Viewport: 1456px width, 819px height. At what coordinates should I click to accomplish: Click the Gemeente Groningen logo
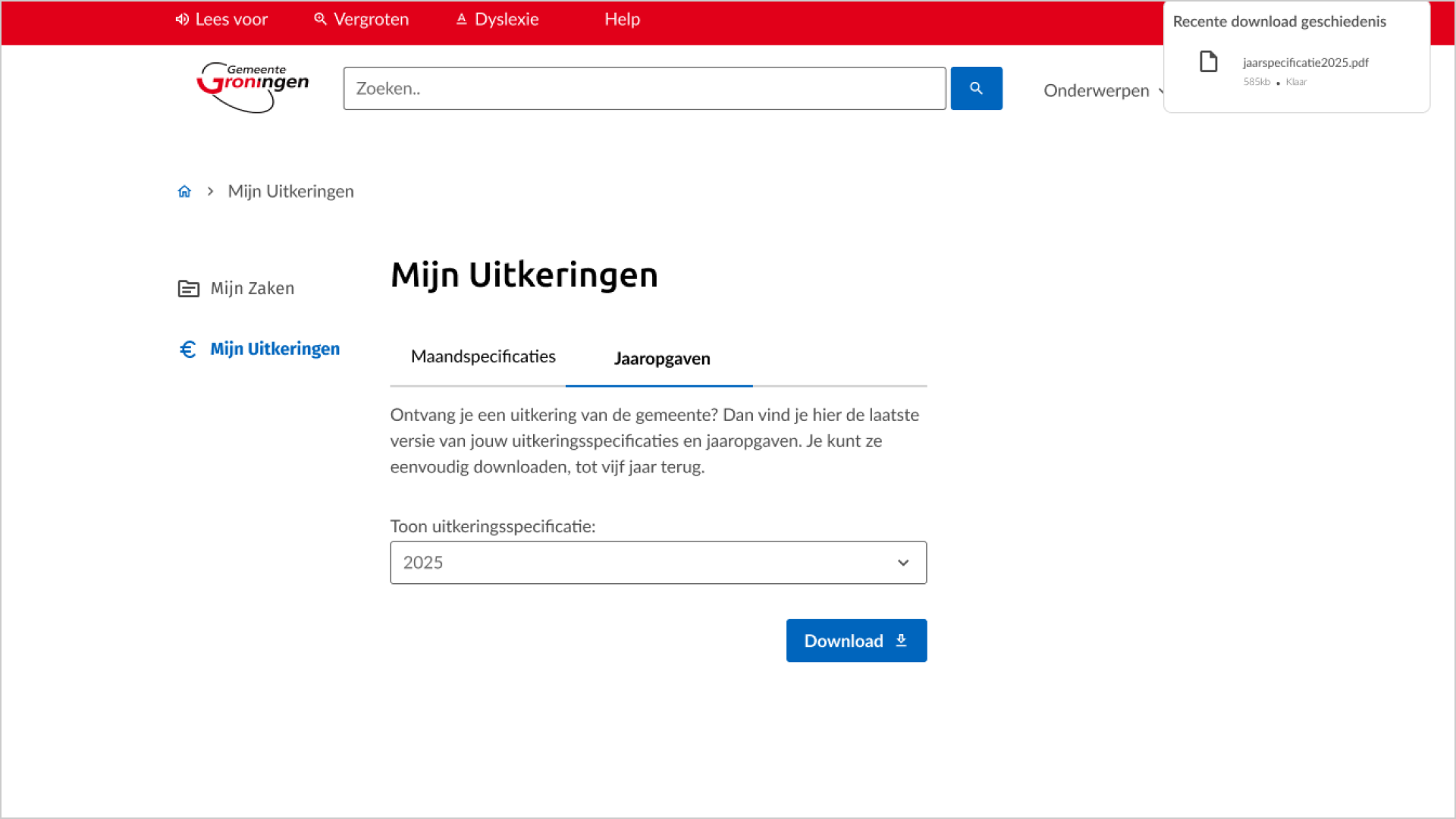click(253, 87)
